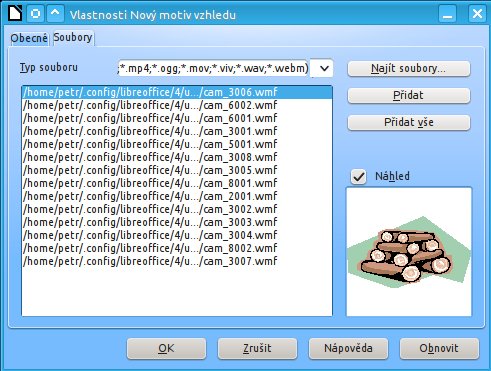Select file cam_3008.wmf in list
The width and height of the screenshot is (491, 371).
click(177, 157)
